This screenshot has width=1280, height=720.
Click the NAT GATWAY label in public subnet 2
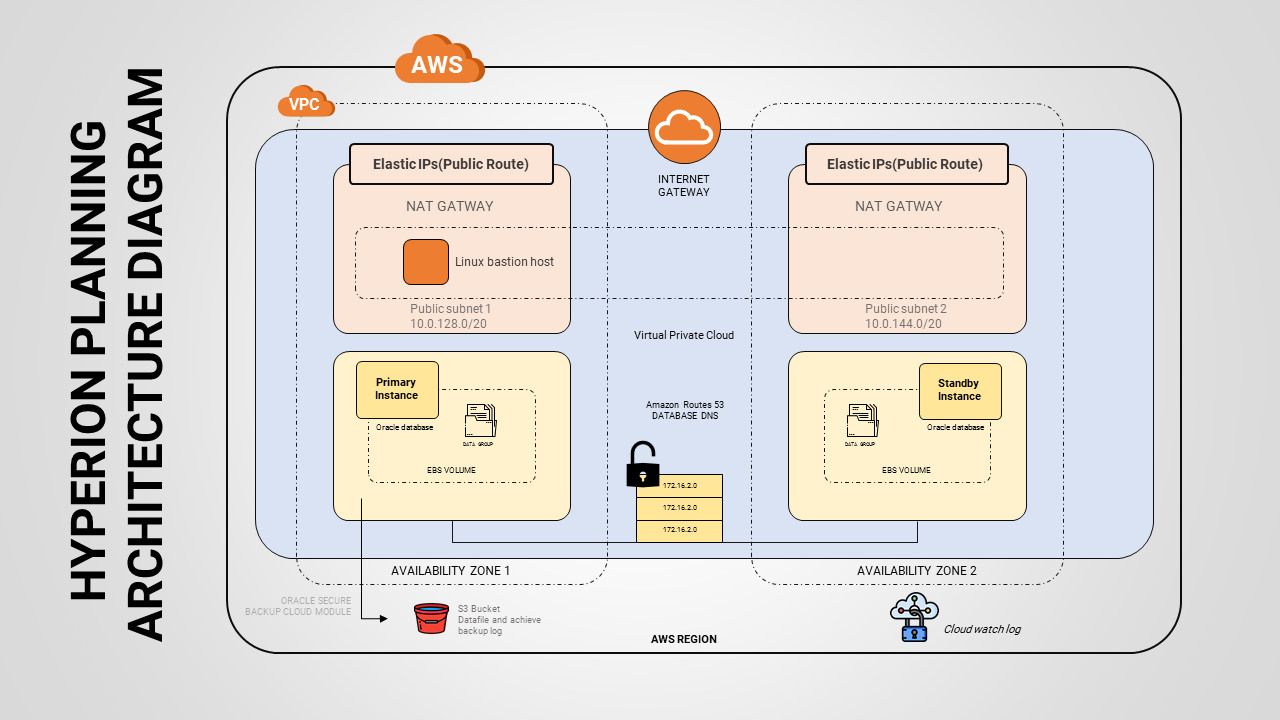point(899,207)
